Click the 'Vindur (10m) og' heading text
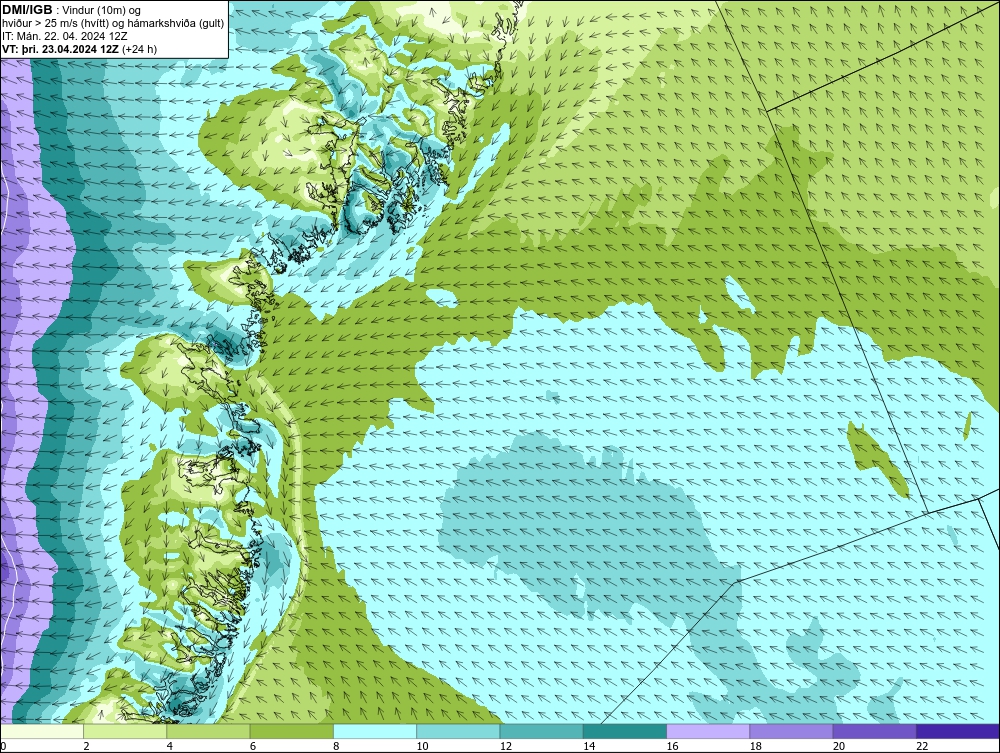Viewport: 1000px width, 753px height. (x=103, y=11)
